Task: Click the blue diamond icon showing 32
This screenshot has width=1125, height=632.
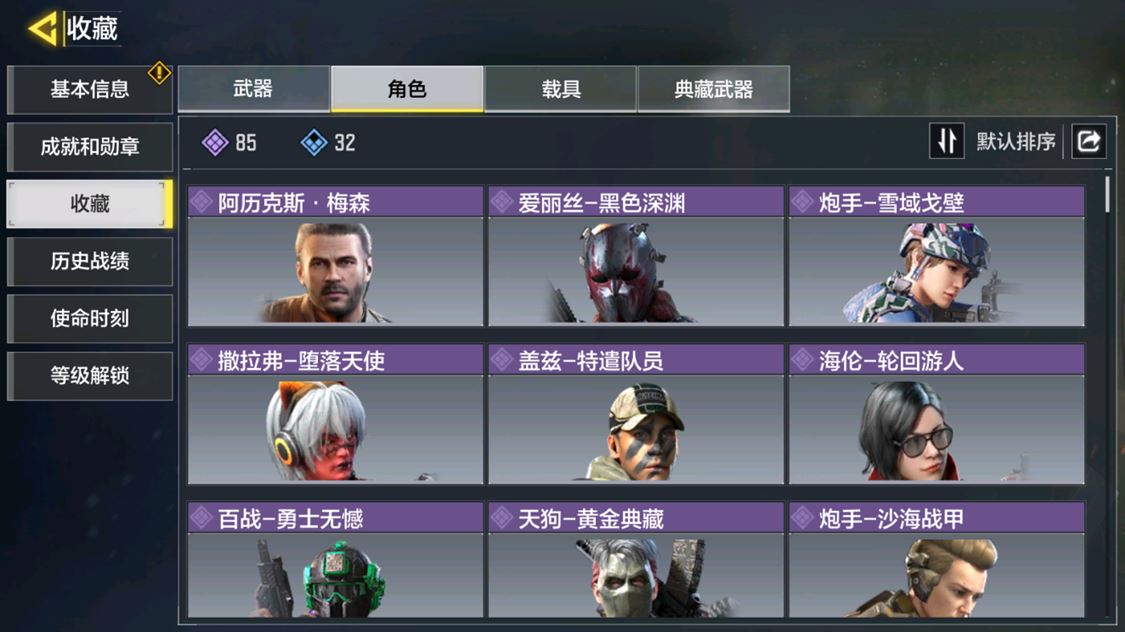Action: (314, 142)
